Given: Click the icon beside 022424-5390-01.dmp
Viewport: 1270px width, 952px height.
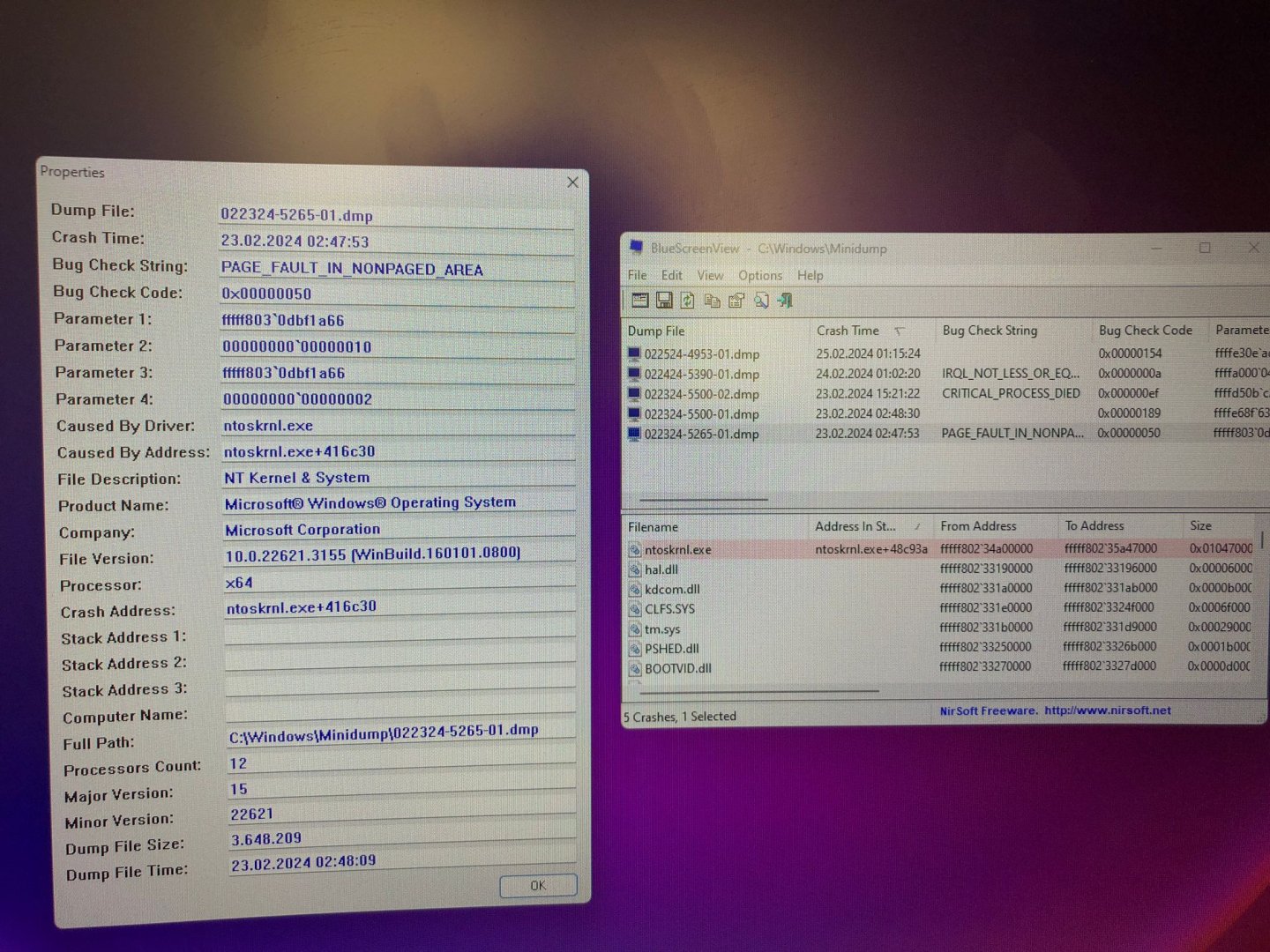Looking at the screenshot, I should (x=633, y=374).
